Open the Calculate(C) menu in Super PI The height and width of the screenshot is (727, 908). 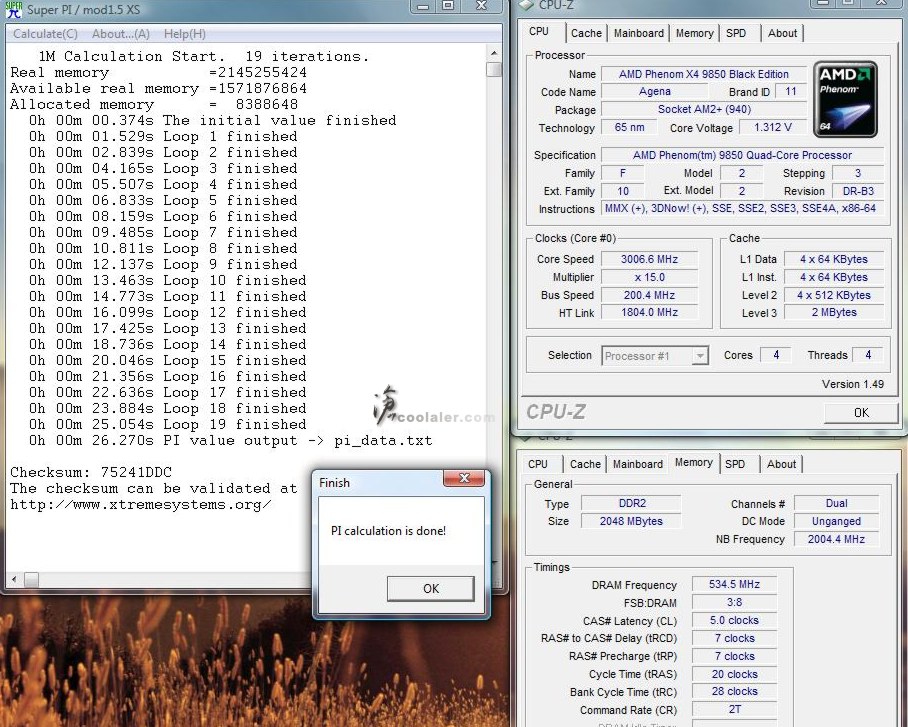pyautogui.click(x=45, y=34)
